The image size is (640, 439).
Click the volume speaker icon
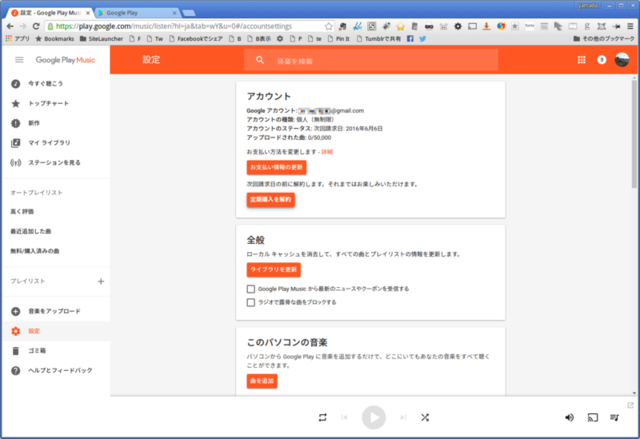(x=569, y=417)
